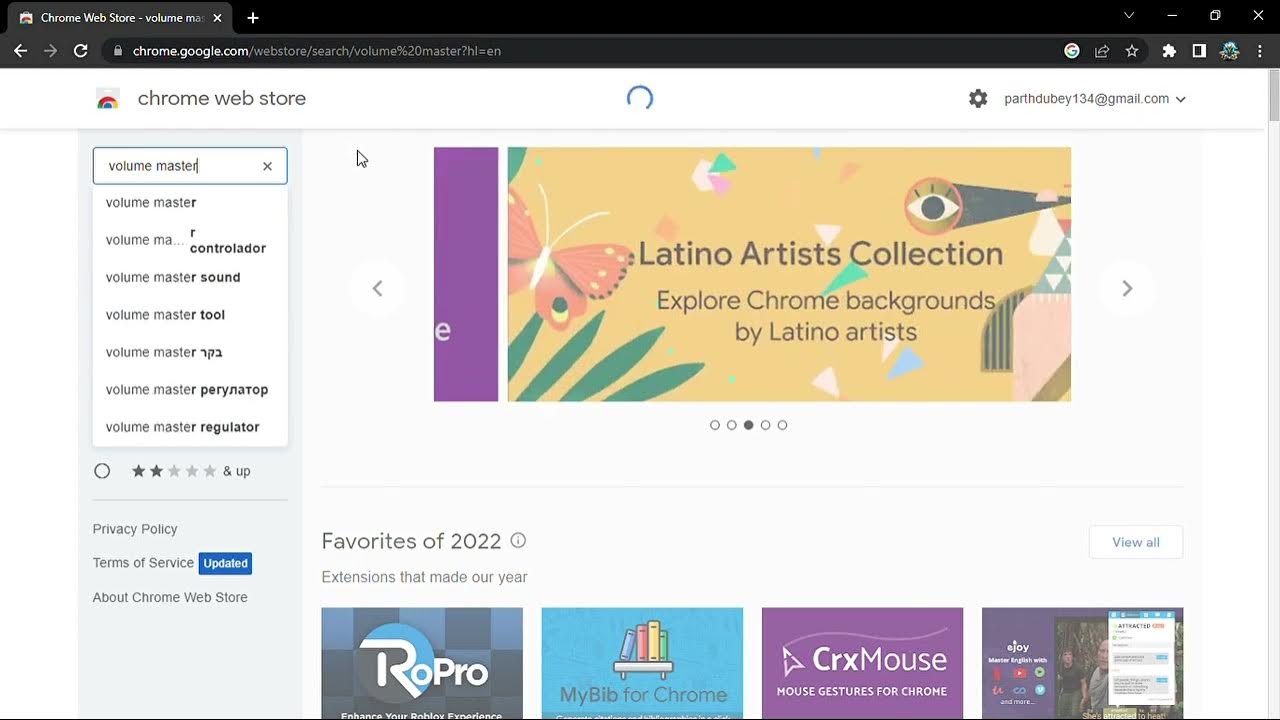The width and height of the screenshot is (1280, 720).
Task: Select the third carousel dot
Action: click(x=748, y=425)
